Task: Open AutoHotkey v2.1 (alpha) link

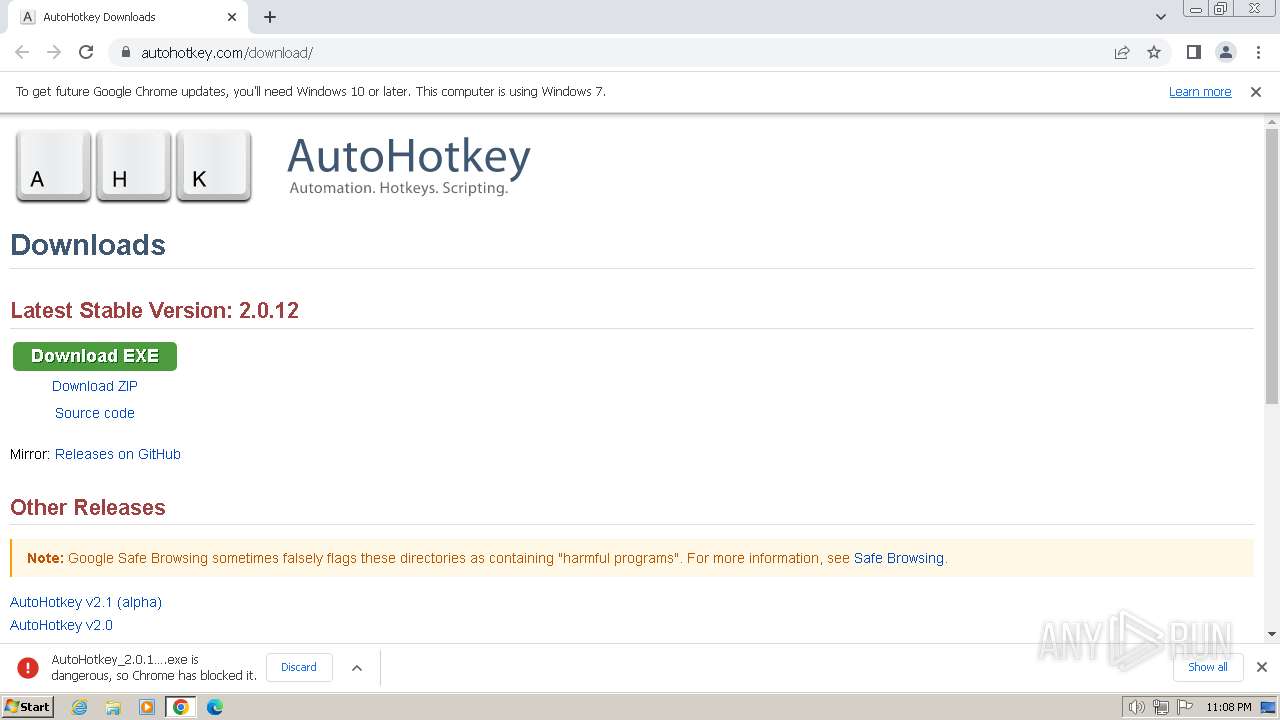Action: pos(86,602)
